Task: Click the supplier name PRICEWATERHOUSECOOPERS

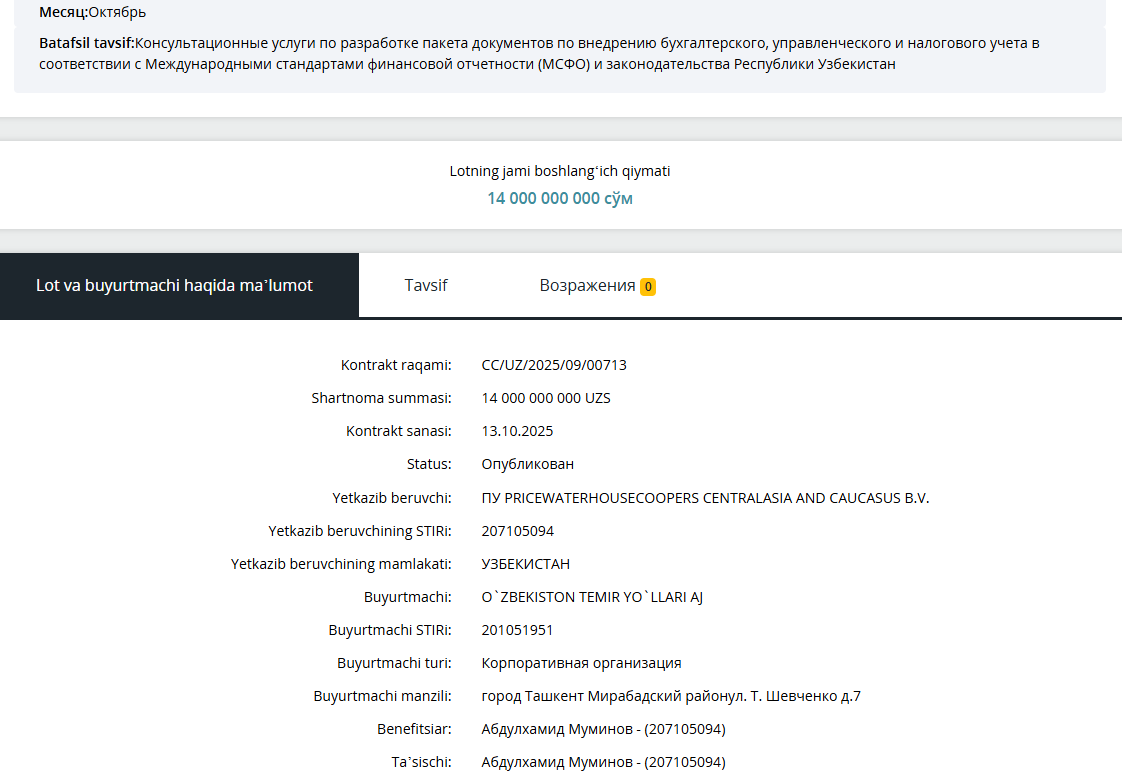Action: click(705, 498)
